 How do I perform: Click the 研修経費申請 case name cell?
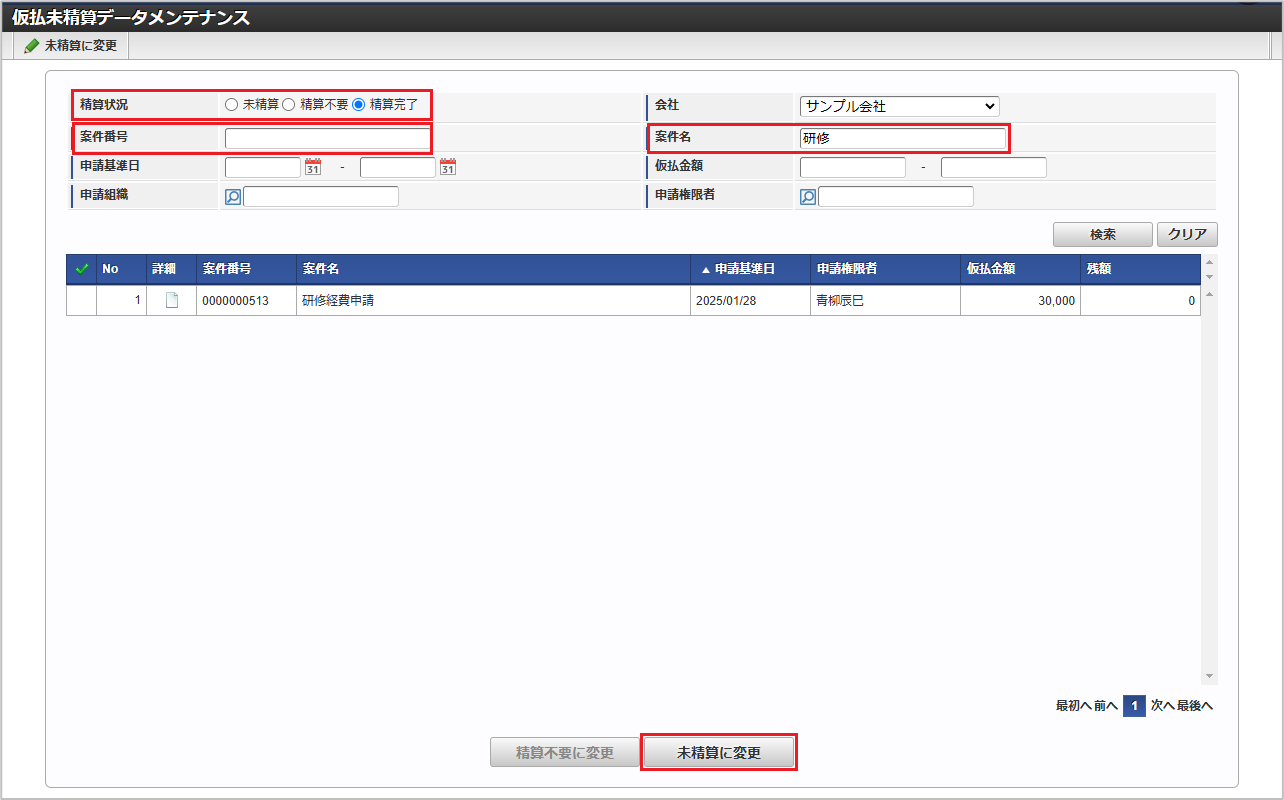(x=494, y=300)
